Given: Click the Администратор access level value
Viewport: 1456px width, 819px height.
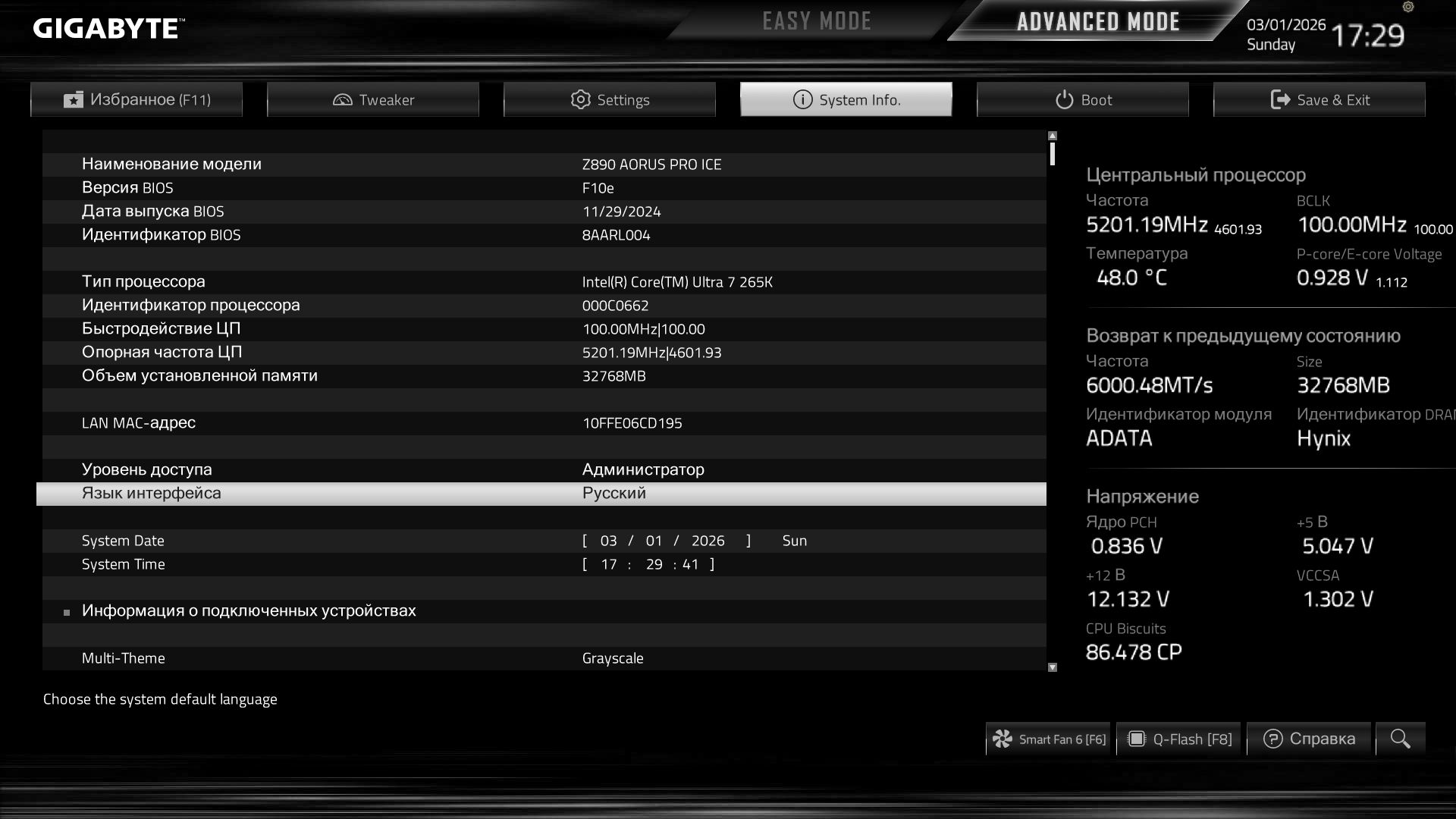Looking at the screenshot, I should 643,470.
